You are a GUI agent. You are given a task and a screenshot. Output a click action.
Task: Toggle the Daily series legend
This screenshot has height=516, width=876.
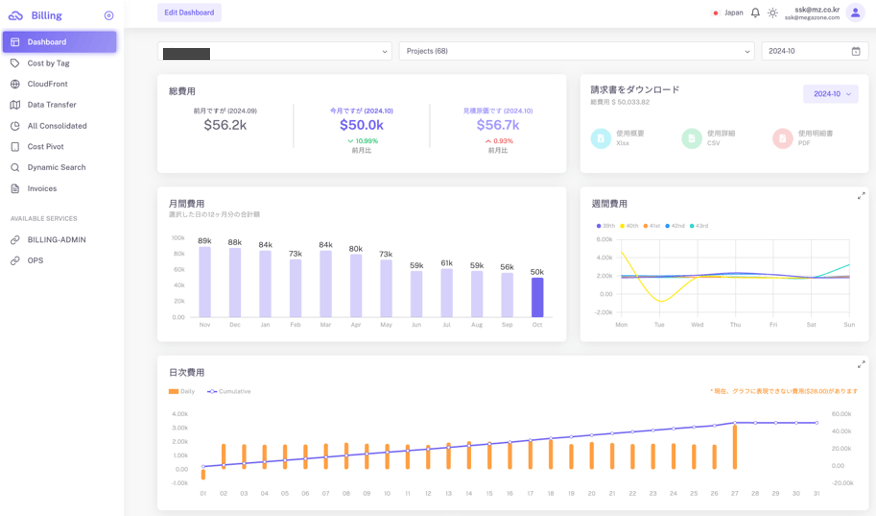(182, 391)
